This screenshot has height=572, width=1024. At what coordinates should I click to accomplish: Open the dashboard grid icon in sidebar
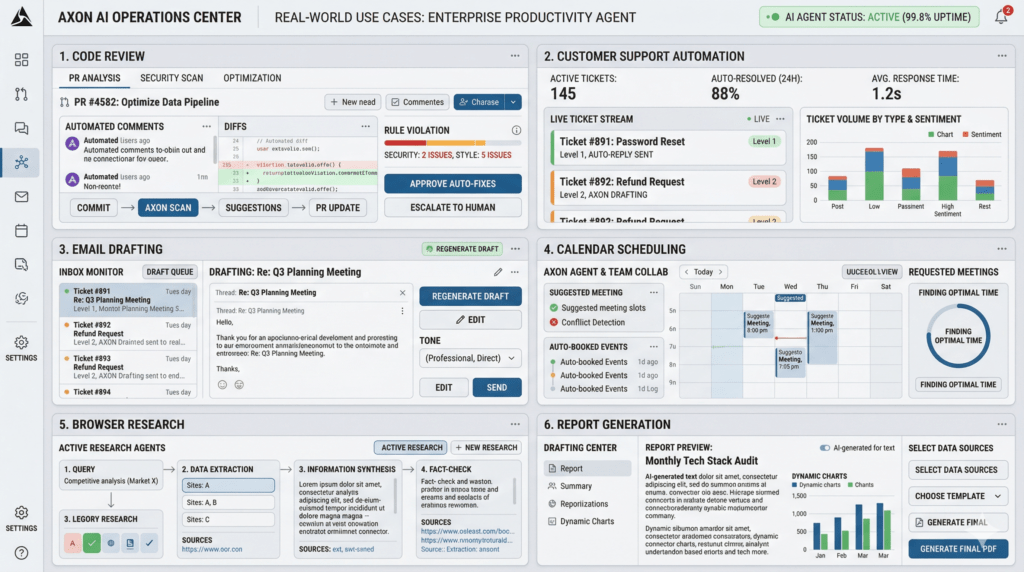21,60
